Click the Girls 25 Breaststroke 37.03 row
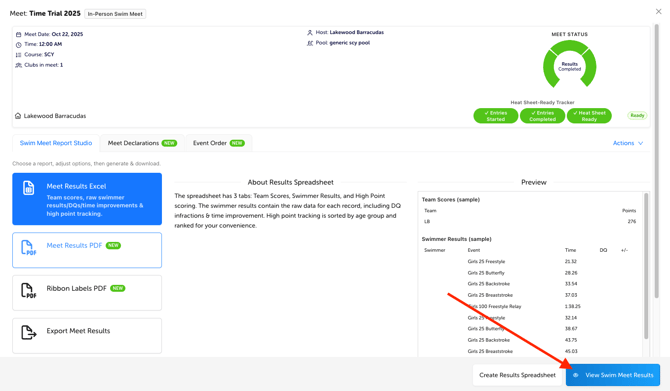This screenshot has width=670, height=391. pyautogui.click(x=531, y=295)
